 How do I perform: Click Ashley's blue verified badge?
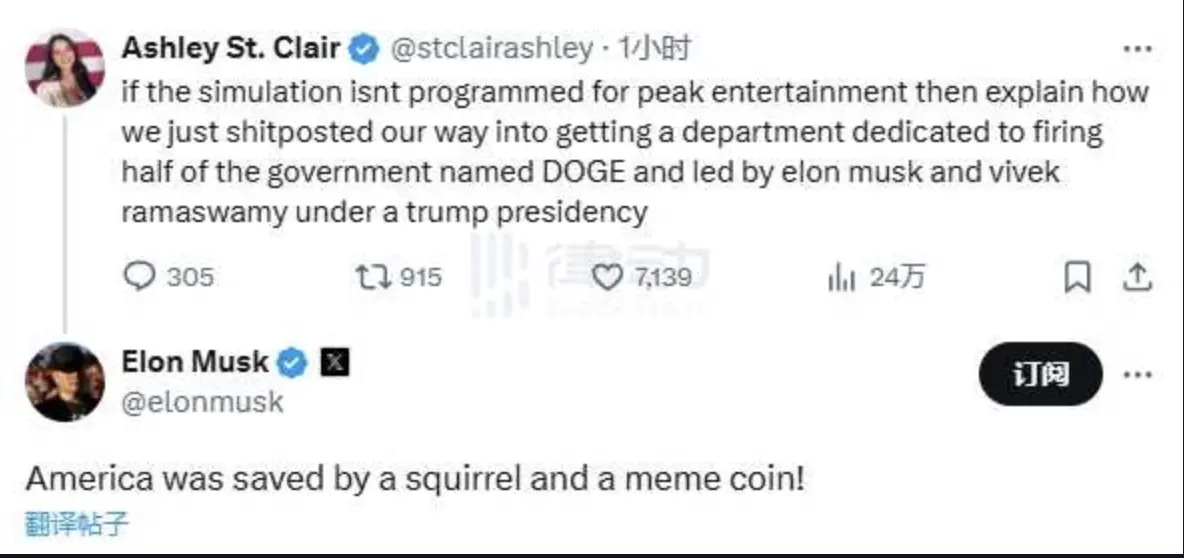point(364,47)
